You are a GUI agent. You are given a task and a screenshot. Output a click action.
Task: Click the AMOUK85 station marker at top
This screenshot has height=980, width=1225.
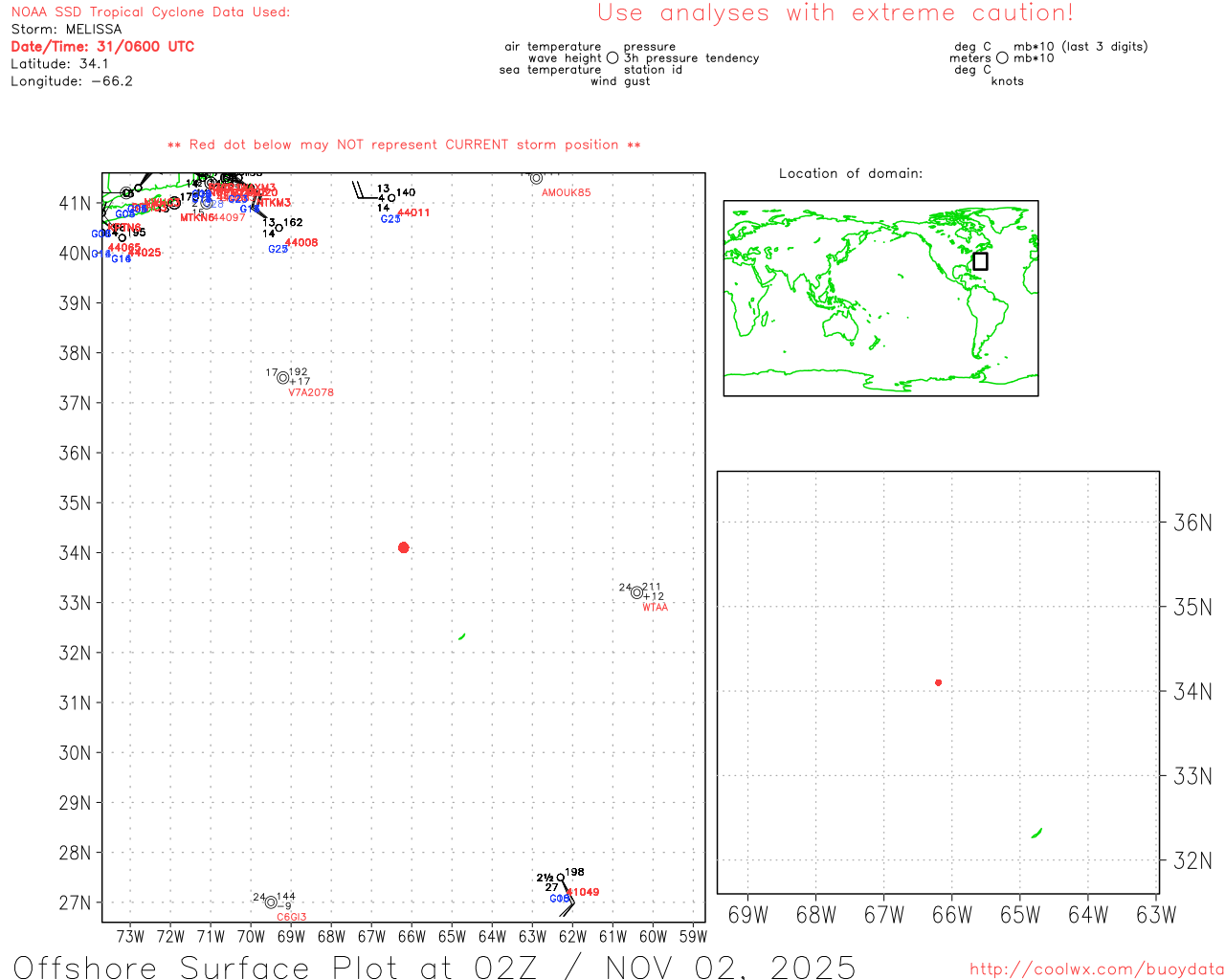coord(536,178)
